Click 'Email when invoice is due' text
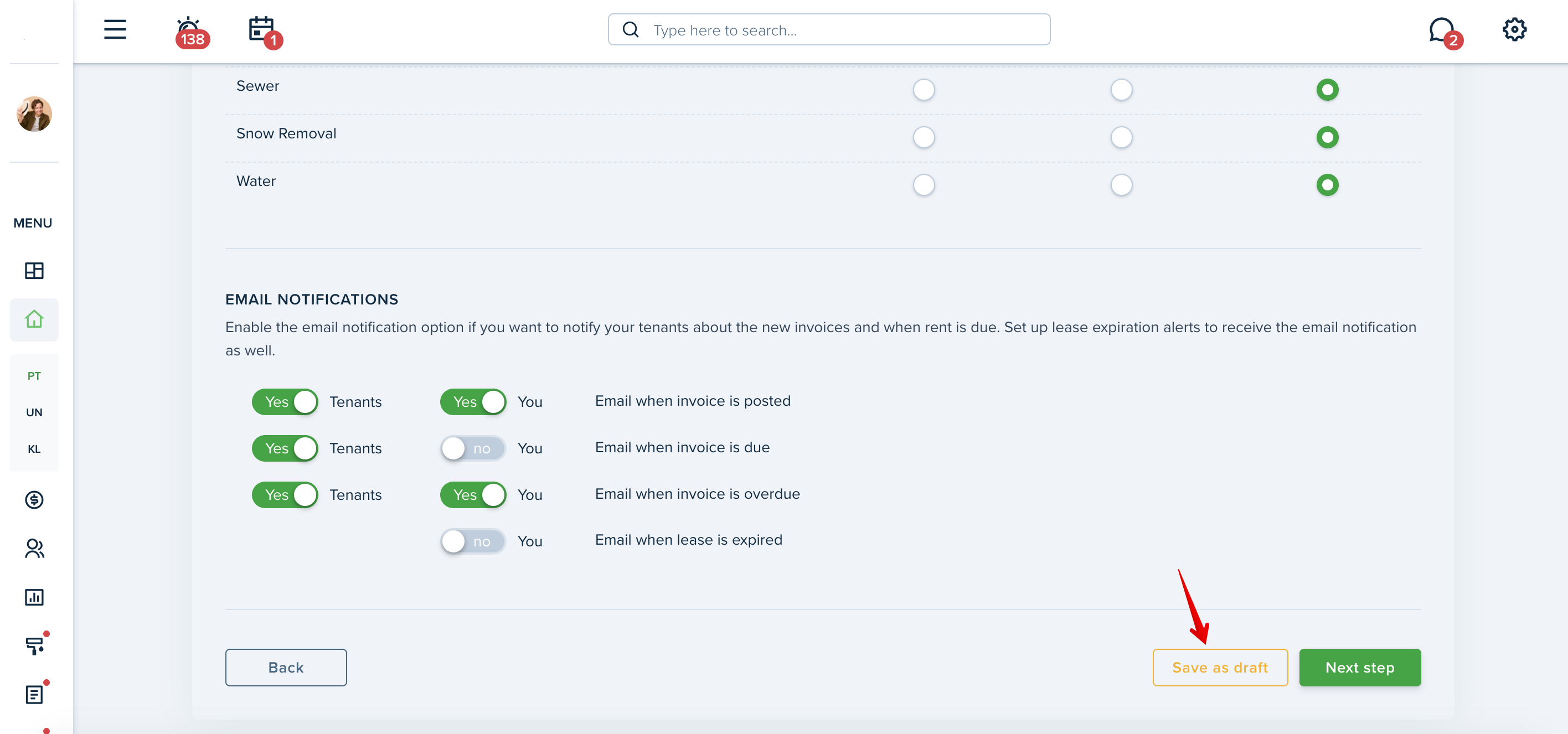This screenshot has width=1568, height=734. pos(682,447)
